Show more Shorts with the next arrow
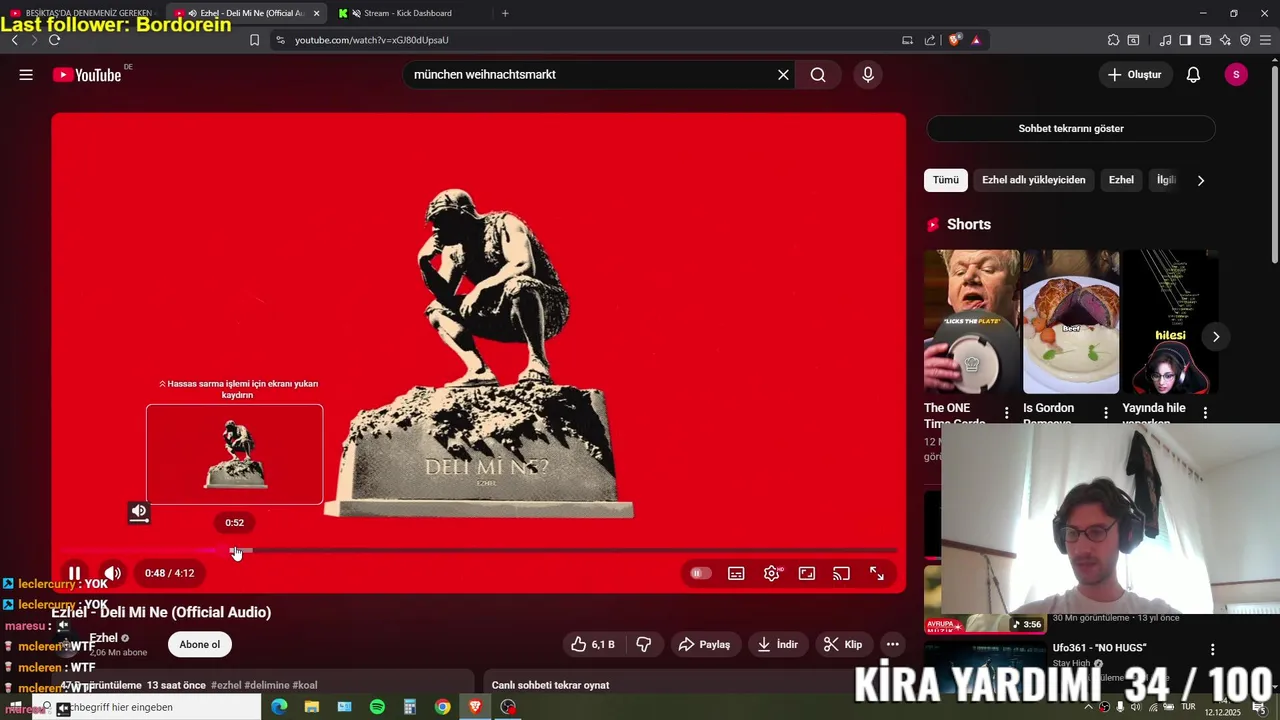1280x720 pixels. tap(1216, 337)
